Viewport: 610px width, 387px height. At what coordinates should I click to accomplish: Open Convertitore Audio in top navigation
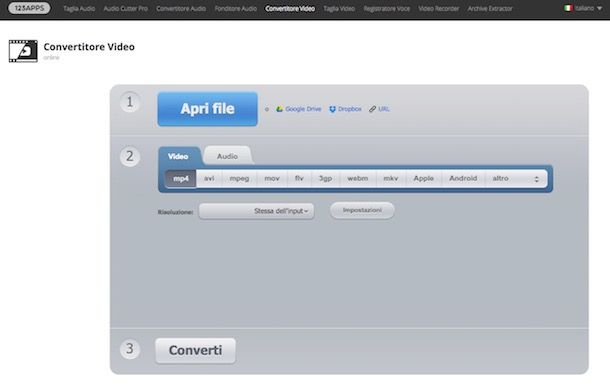point(181,9)
